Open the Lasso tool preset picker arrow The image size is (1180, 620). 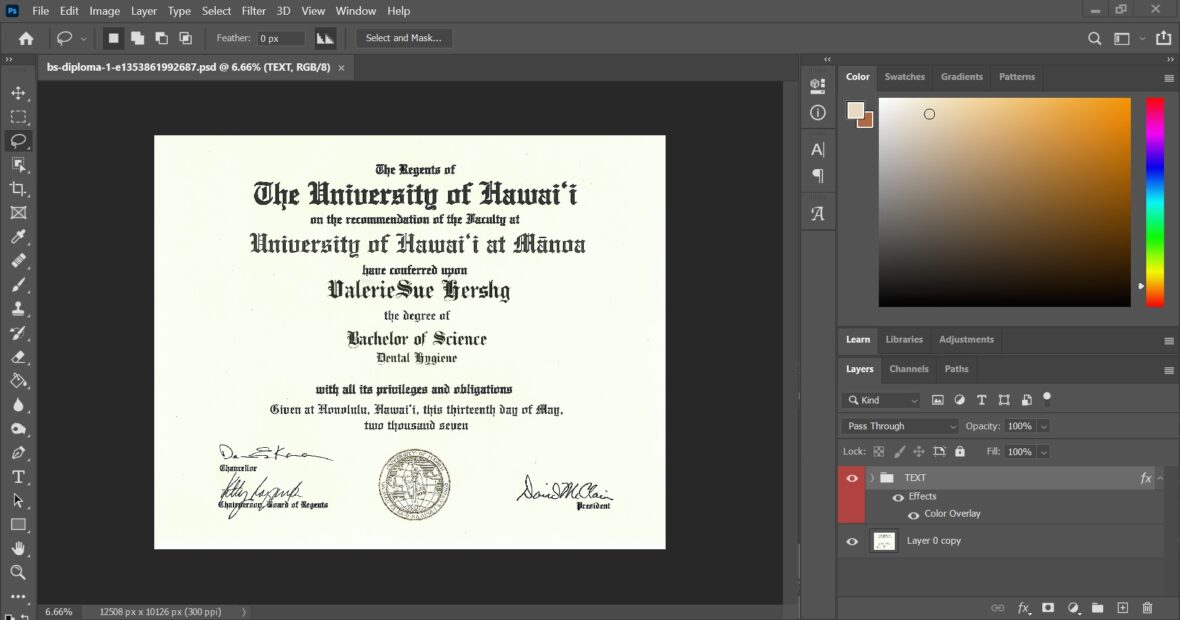tap(84, 38)
